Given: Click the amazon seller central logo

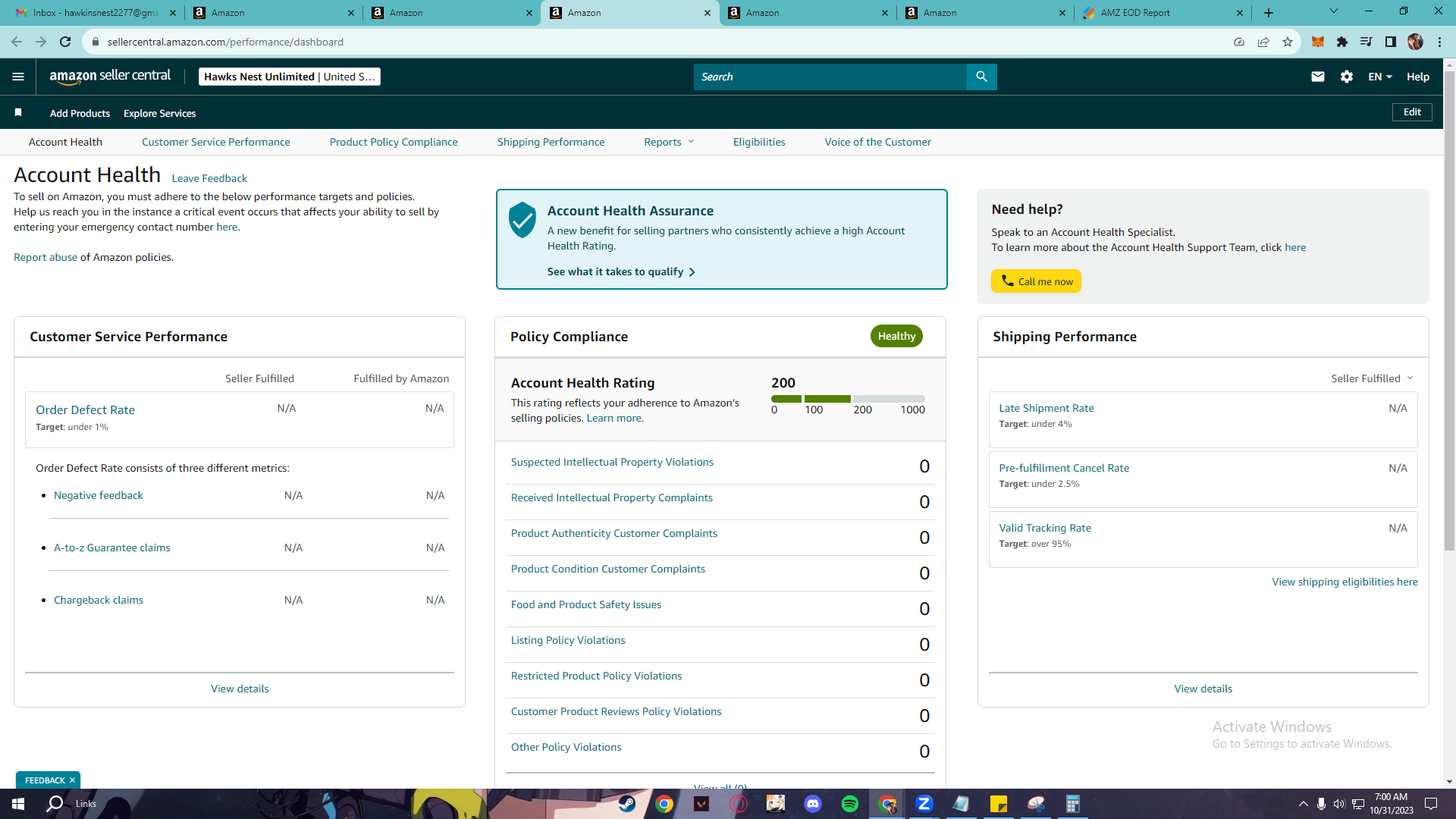Looking at the screenshot, I should pos(110,77).
